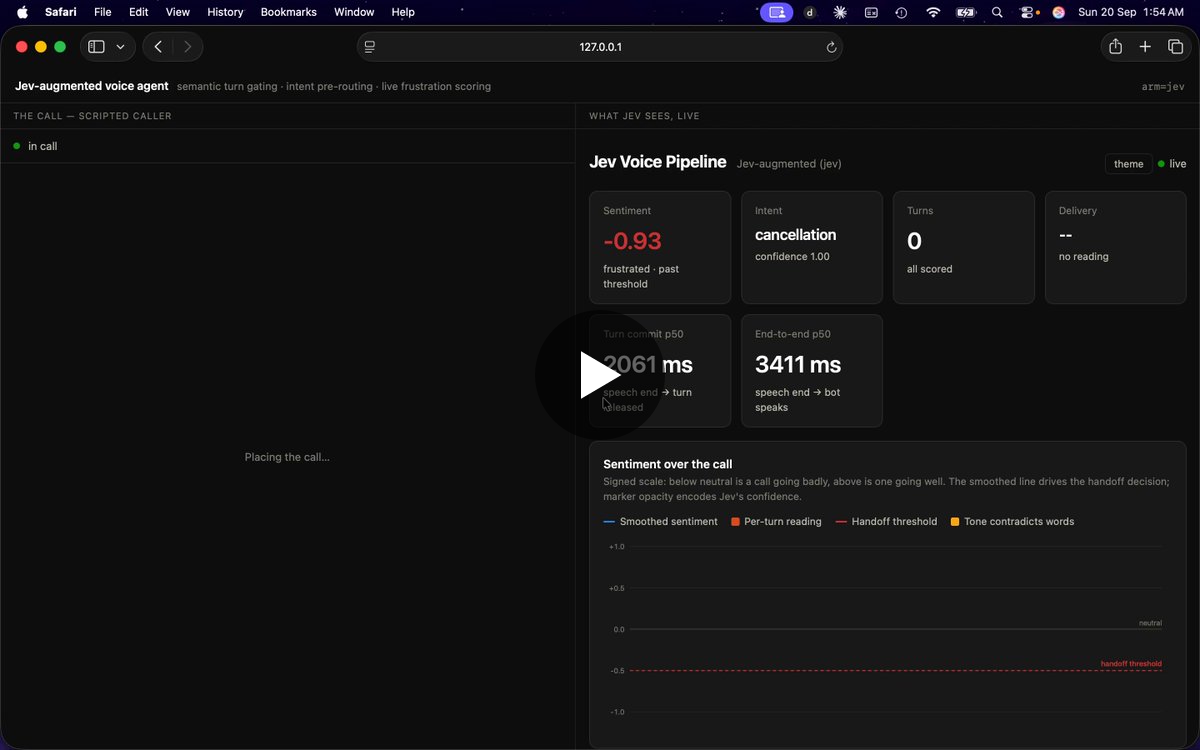Open a new tab with the plus icon
This screenshot has width=1200, height=750.
[x=1146, y=47]
